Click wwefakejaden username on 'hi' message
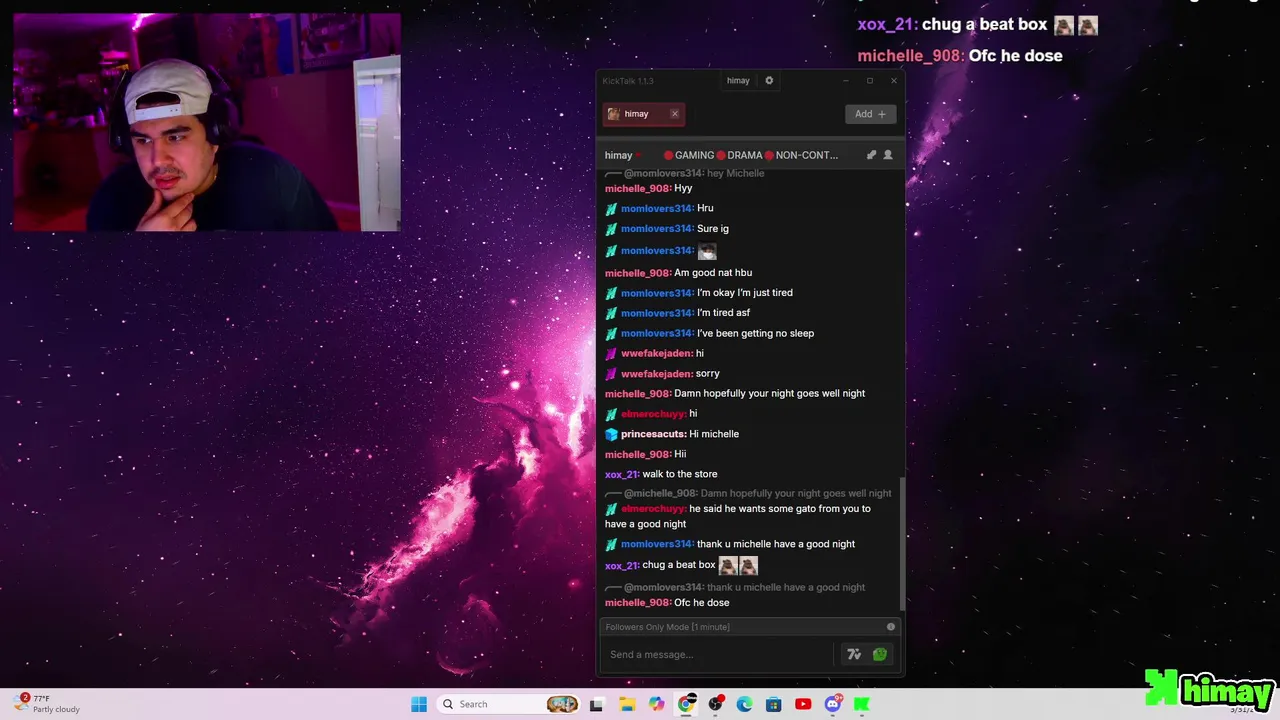Viewport: 1280px width, 720px height. (656, 353)
